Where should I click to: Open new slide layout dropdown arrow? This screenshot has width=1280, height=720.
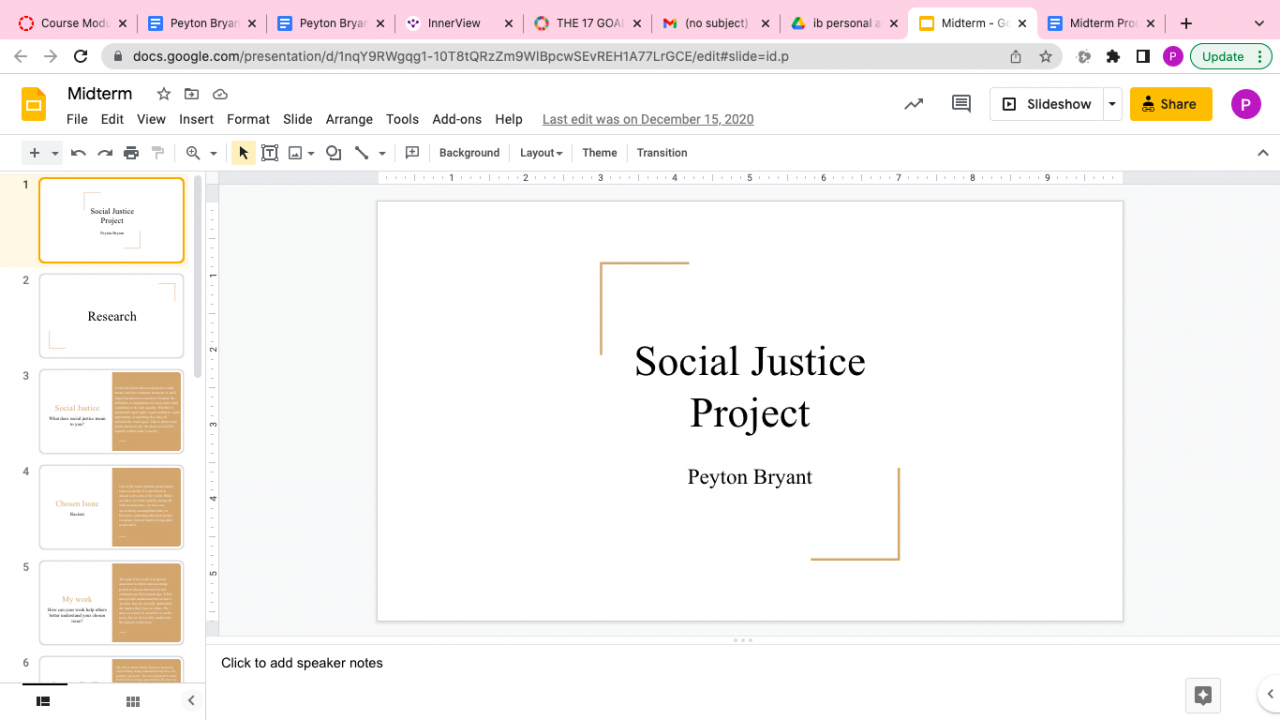pos(55,153)
